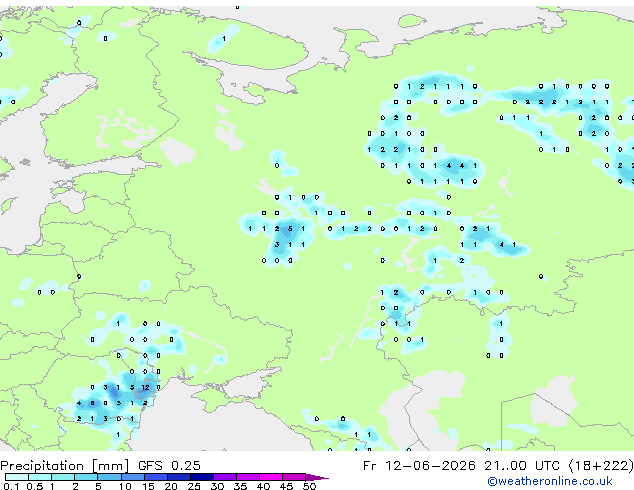The height and width of the screenshot is (490, 634).
Task: Click the 0.1–0.5 mm legend color swatch
Action: [x=17, y=477]
